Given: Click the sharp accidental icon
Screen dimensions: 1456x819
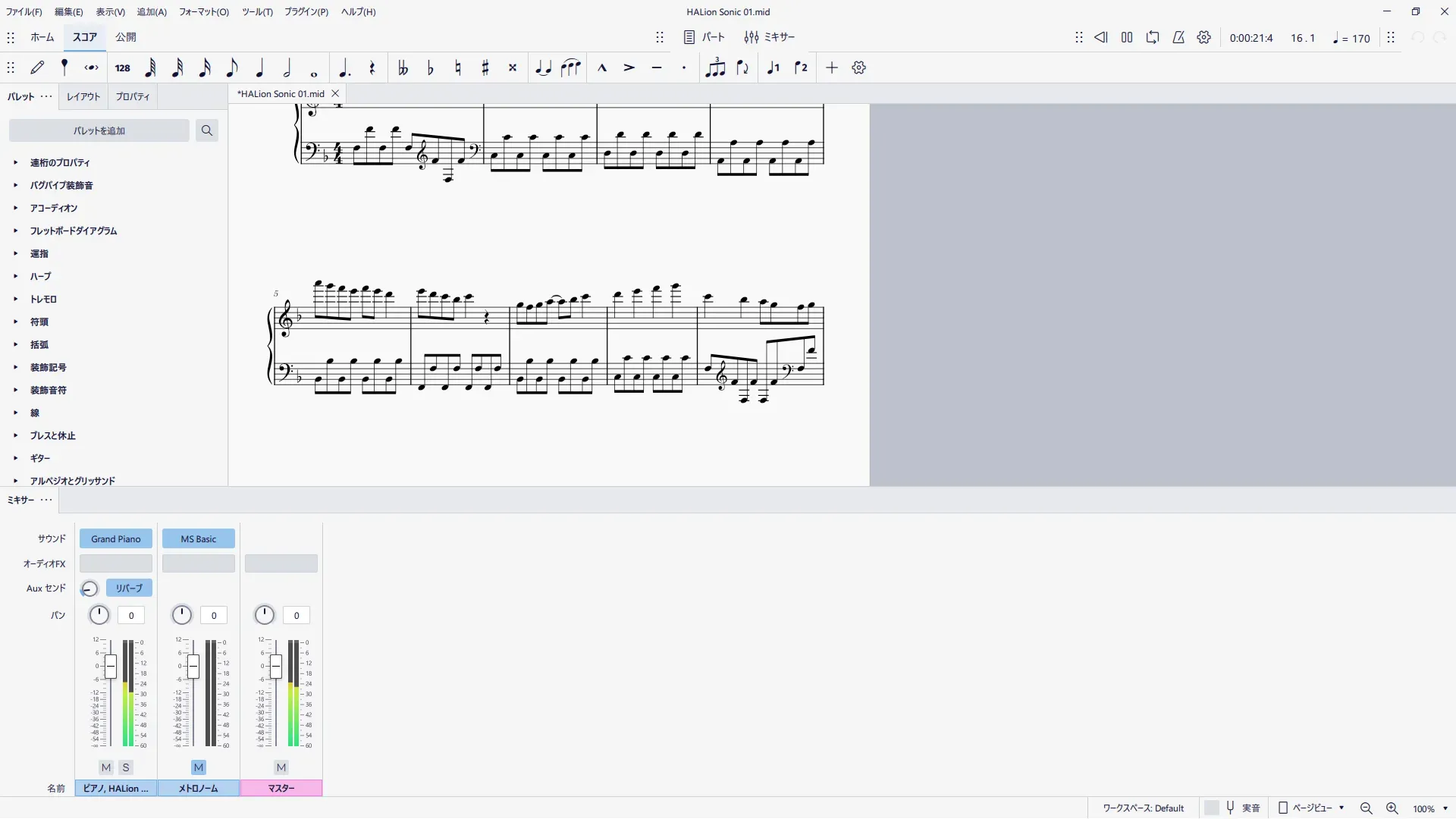Looking at the screenshot, I should (x=485, y=67).
